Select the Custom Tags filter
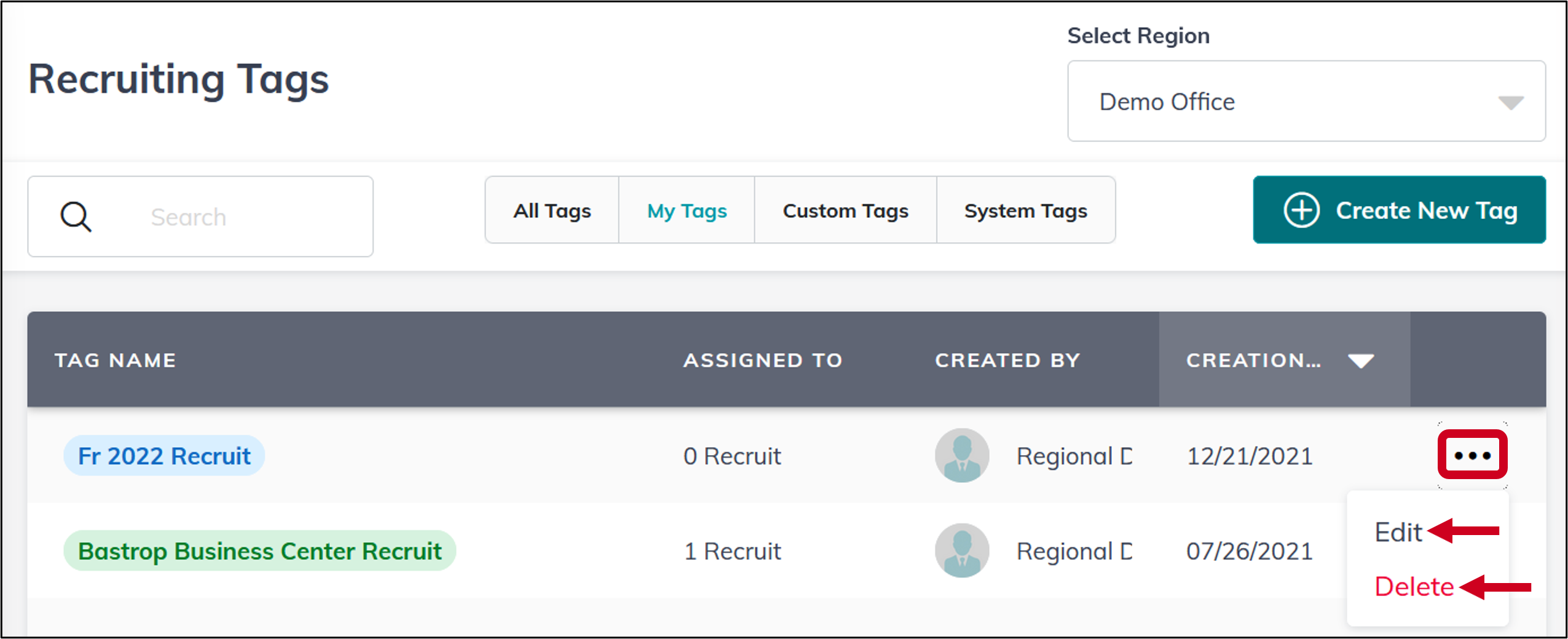This screenshot has height=639, width=1568. [845, 210]
